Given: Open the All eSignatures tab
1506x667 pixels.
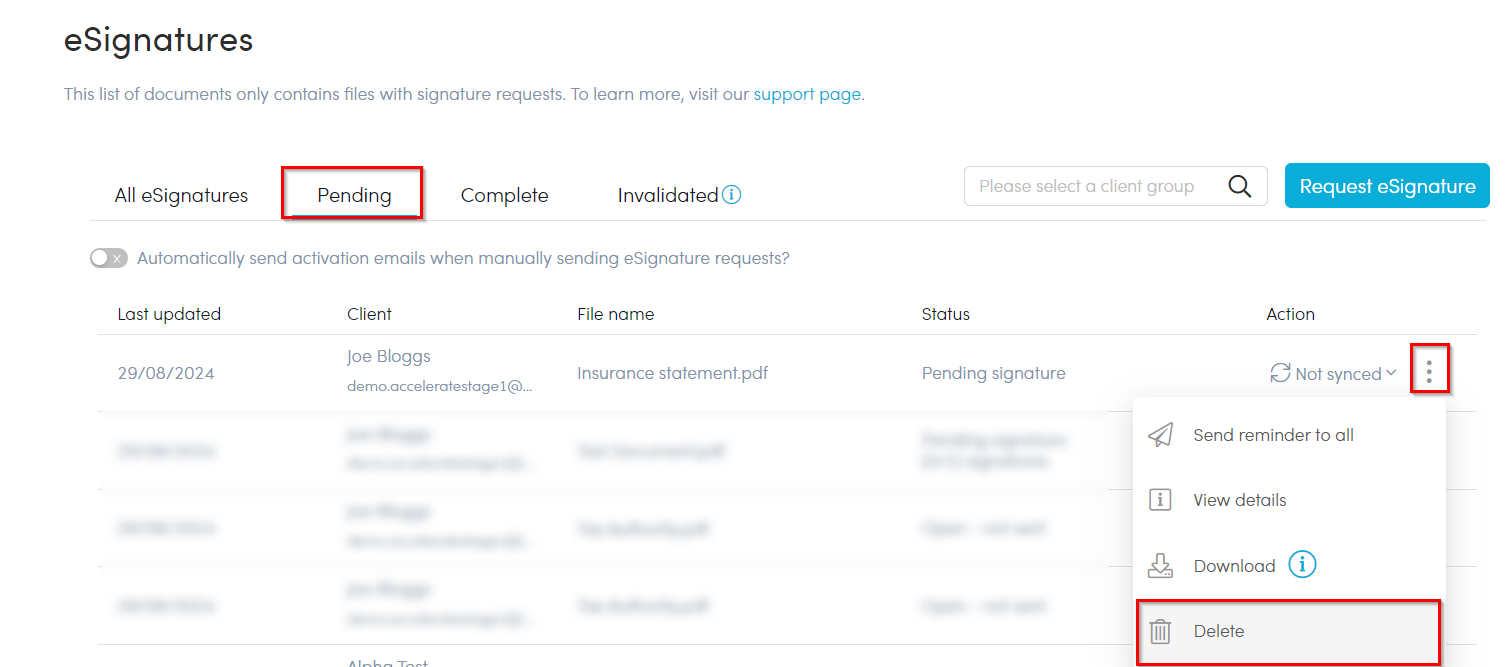Looking at the screenshot, I should (x=181, y=195).
